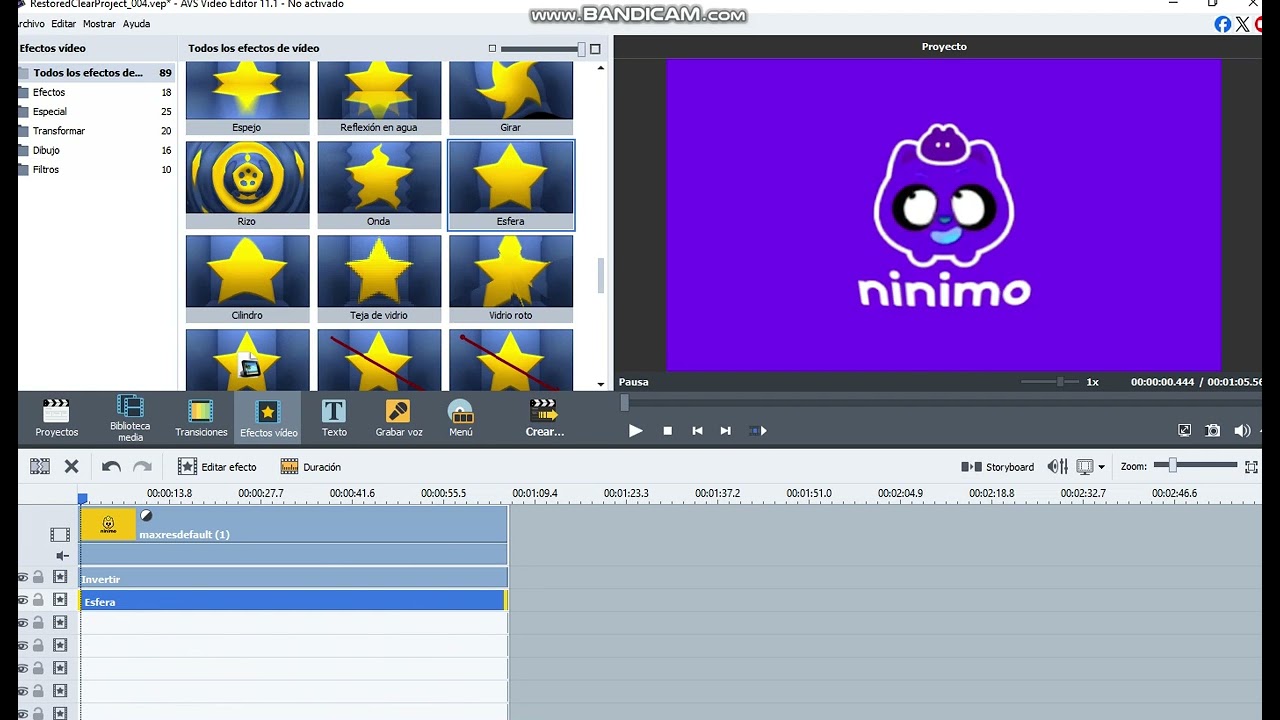Select the maxresdefault (1) video clip
Screen dimensions: 1280x720
[x=294, y=524]
